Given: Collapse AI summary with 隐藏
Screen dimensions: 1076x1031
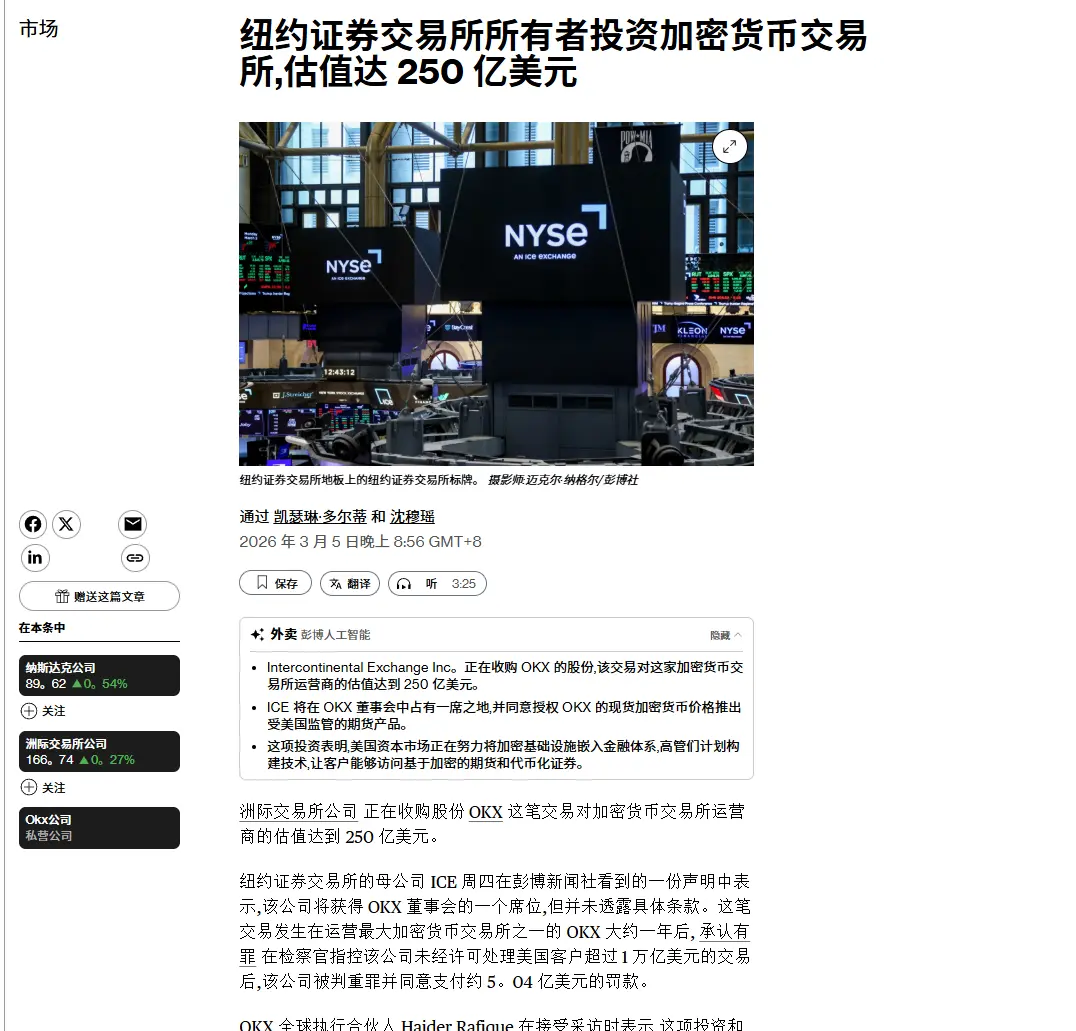Looking at the screenshot, I should pyautogui.click(x=726, y=636).
